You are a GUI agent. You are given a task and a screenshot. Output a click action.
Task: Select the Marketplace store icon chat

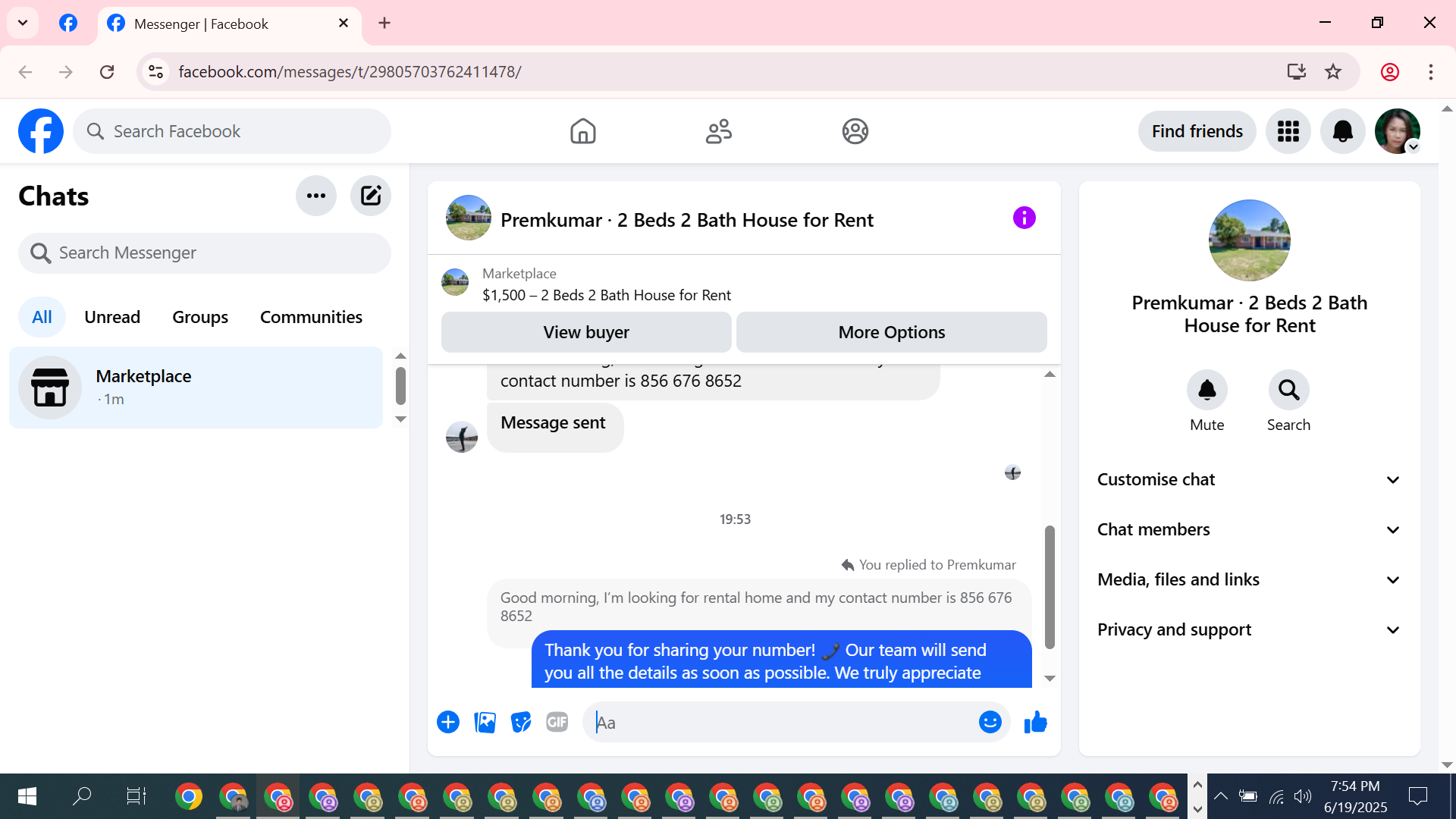[x=50, y=388]
